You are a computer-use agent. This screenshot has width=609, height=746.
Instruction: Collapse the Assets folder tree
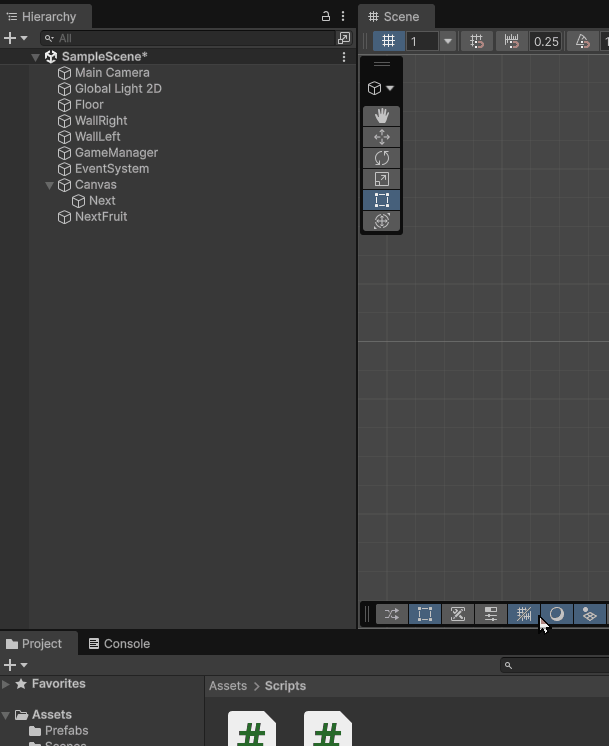(6, 715)
